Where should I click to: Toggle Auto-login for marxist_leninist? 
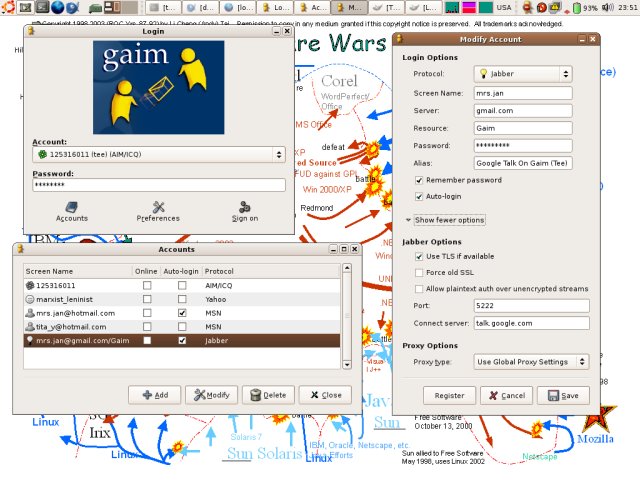[182, 299]
